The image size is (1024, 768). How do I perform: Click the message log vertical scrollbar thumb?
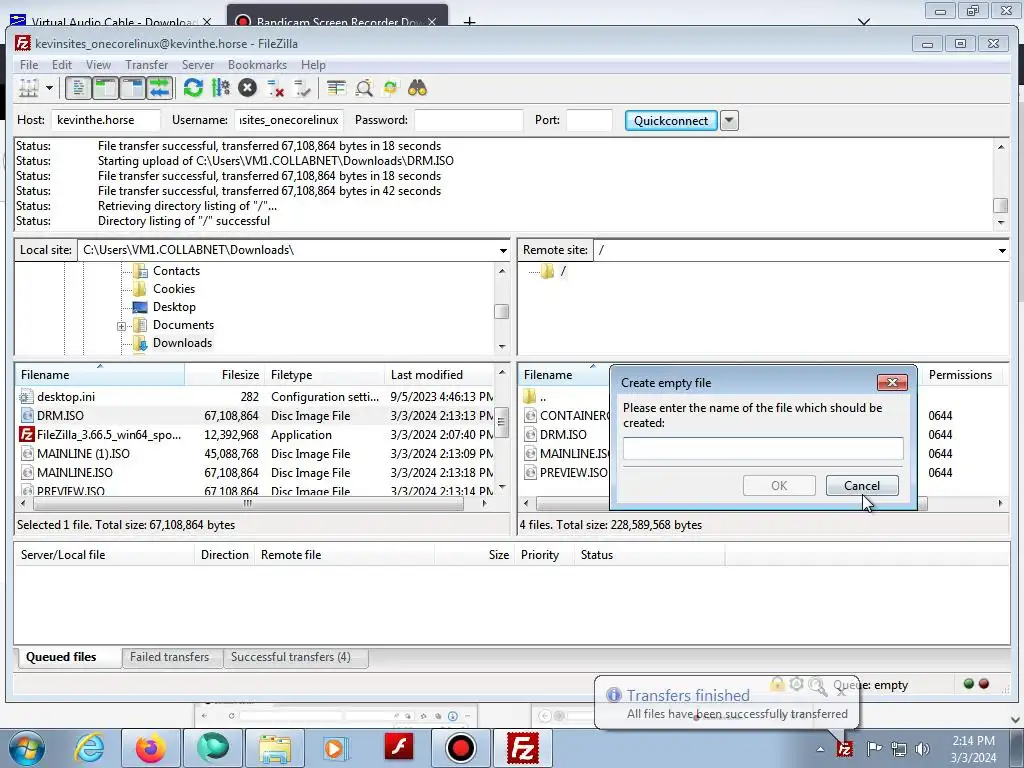tap(1000, 205)
